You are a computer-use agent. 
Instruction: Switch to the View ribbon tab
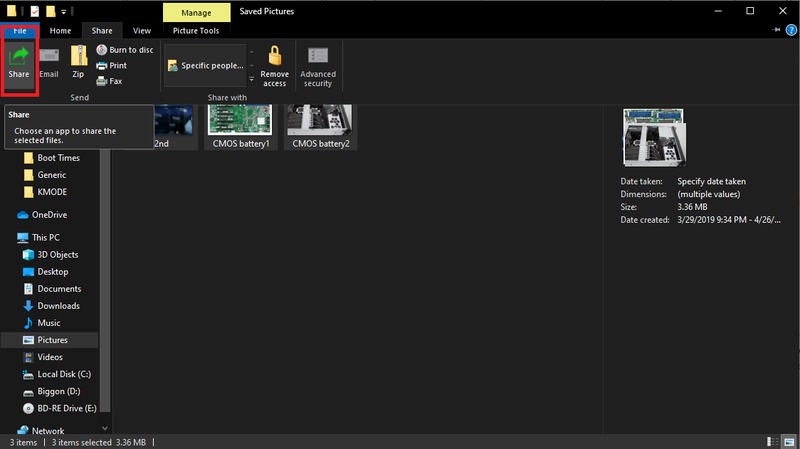(142, 31)
